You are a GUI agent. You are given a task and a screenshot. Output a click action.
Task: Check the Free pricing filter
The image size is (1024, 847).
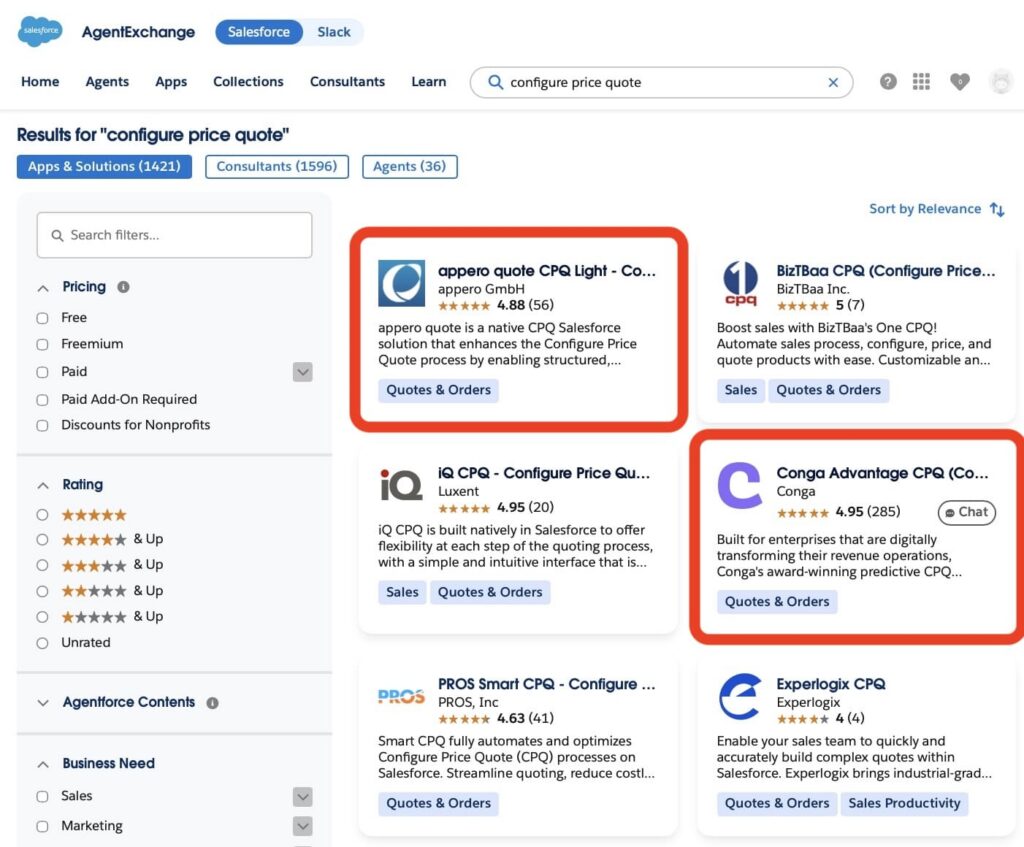(42, 318)
